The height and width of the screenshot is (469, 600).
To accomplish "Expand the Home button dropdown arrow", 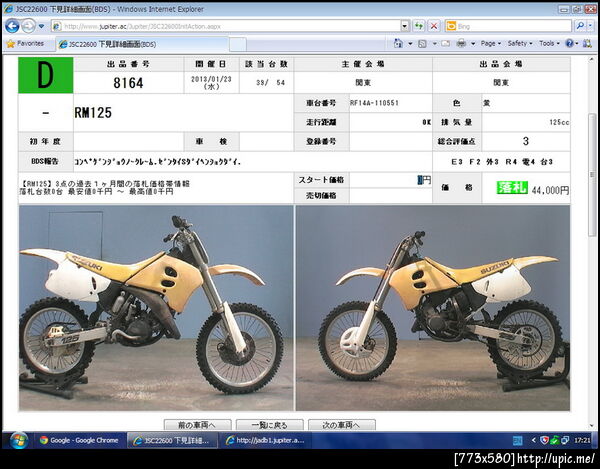I will (410, 44).
